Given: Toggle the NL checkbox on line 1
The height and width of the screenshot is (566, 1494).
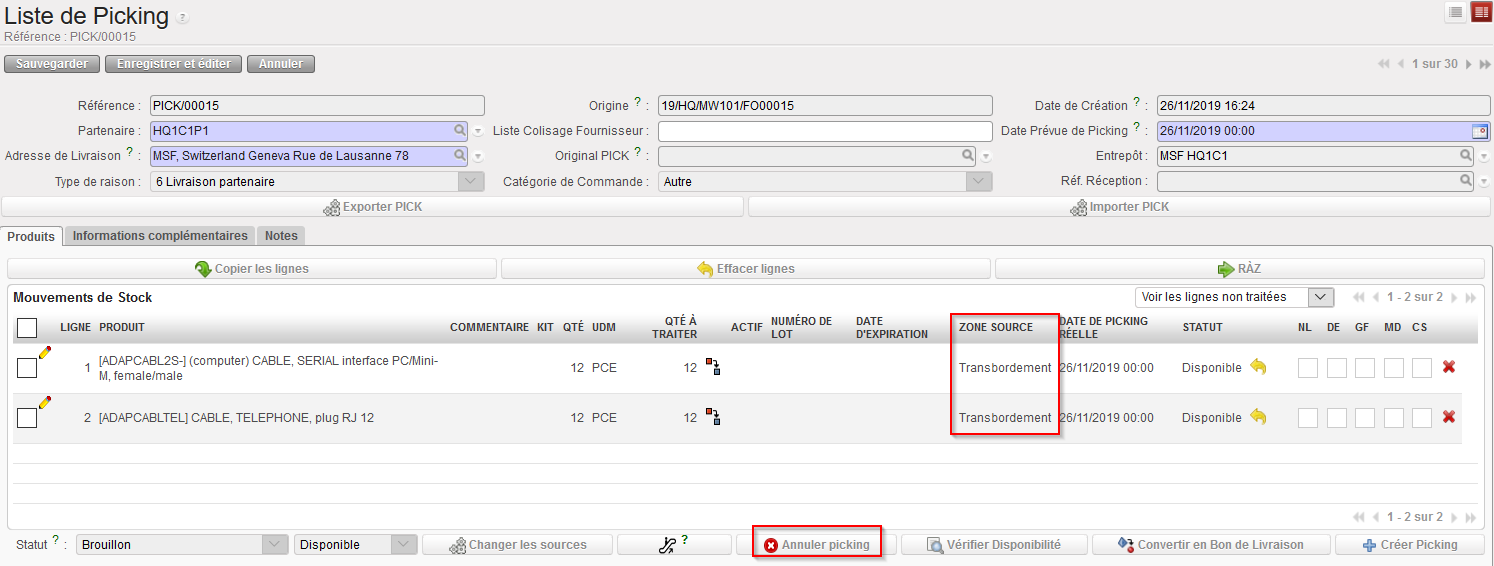Looking at the screenshot, I should 1307,368.
